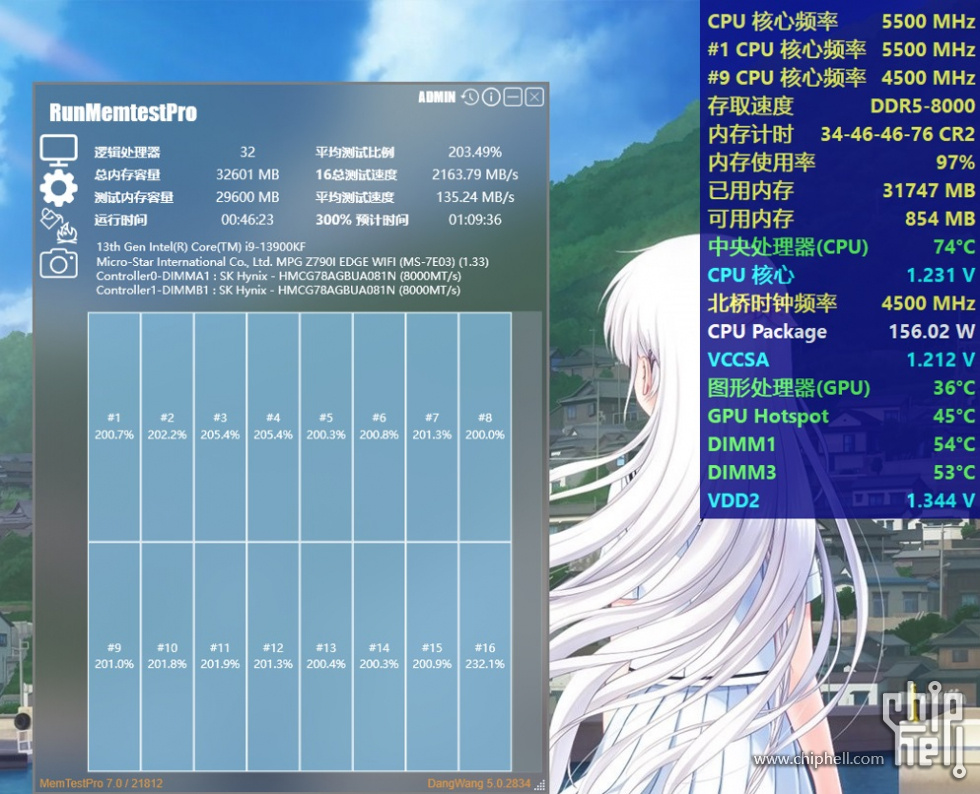Click the 2163.79 MB/s total speed value
The height and width of the screenshot is (794, 980).
[475, 174]
